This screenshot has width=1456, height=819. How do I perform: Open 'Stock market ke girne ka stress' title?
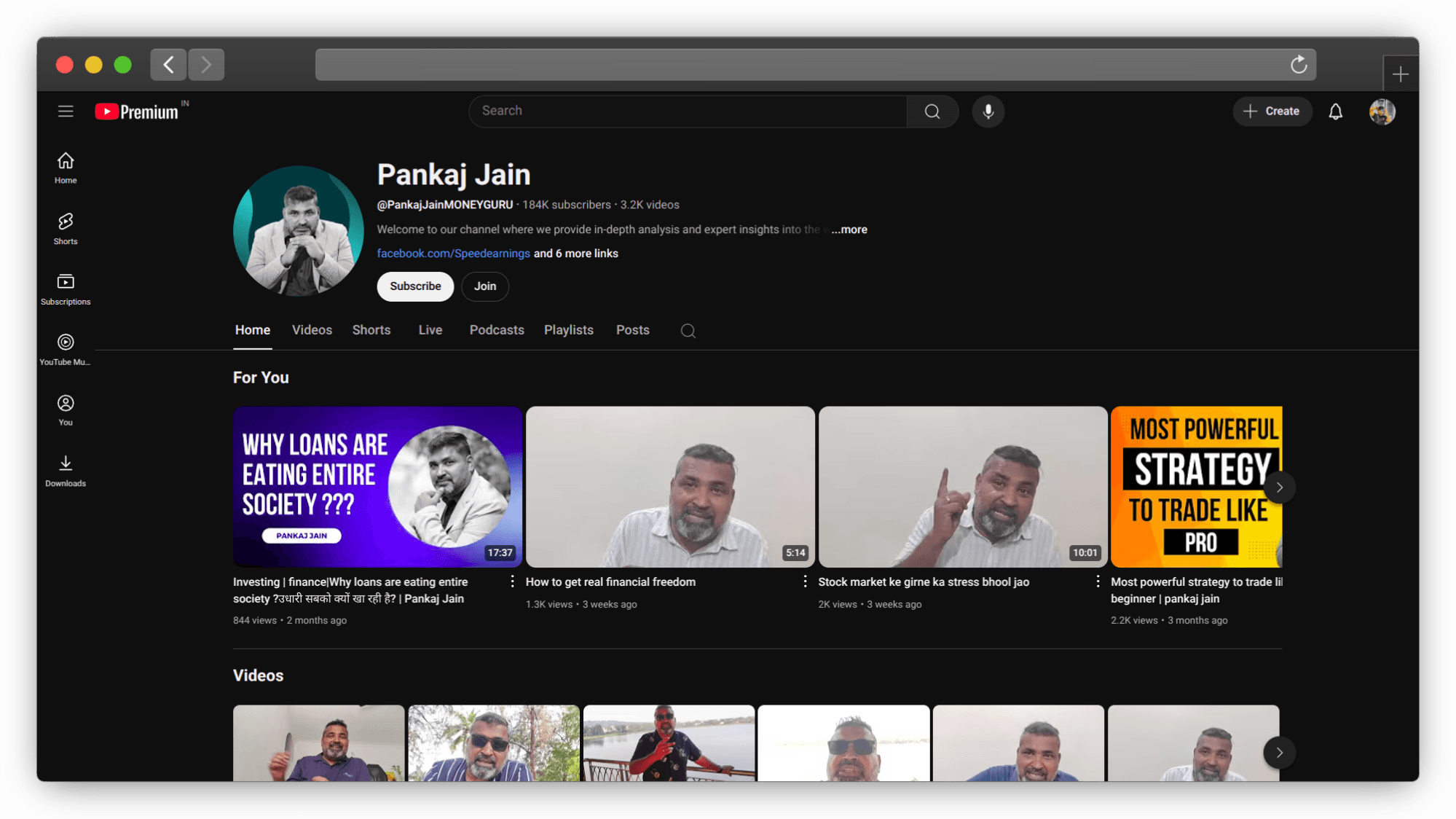point(924,582)
